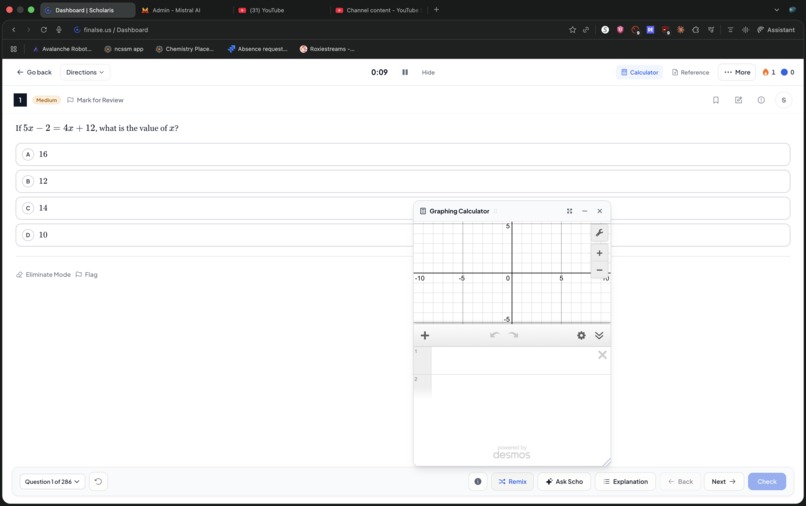This screenshot has width=806, height=506.
Task: Open the question info icon
Action: coord(761,100)
